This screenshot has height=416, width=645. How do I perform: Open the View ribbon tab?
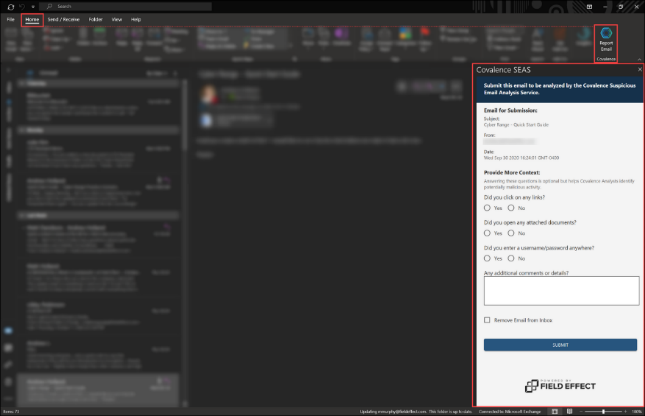pyautogui.click(x=117, y=19)
